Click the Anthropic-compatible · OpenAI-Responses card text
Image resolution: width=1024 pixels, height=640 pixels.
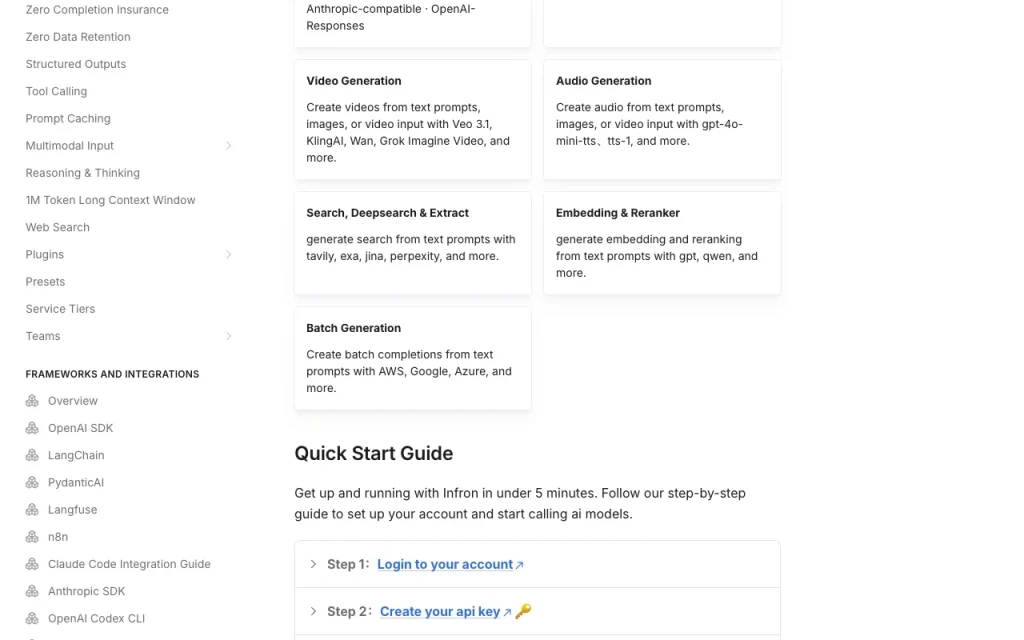coord(391,18)
